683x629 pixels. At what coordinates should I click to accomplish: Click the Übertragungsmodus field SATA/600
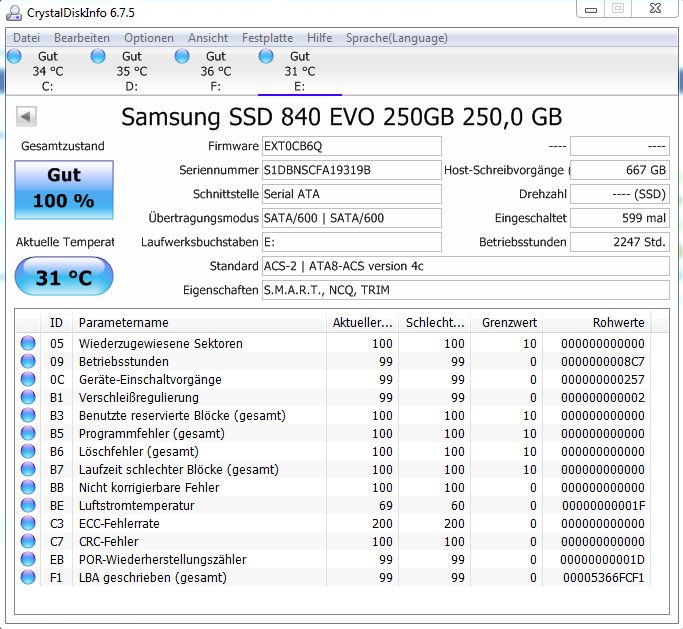(x=352, y=218)
